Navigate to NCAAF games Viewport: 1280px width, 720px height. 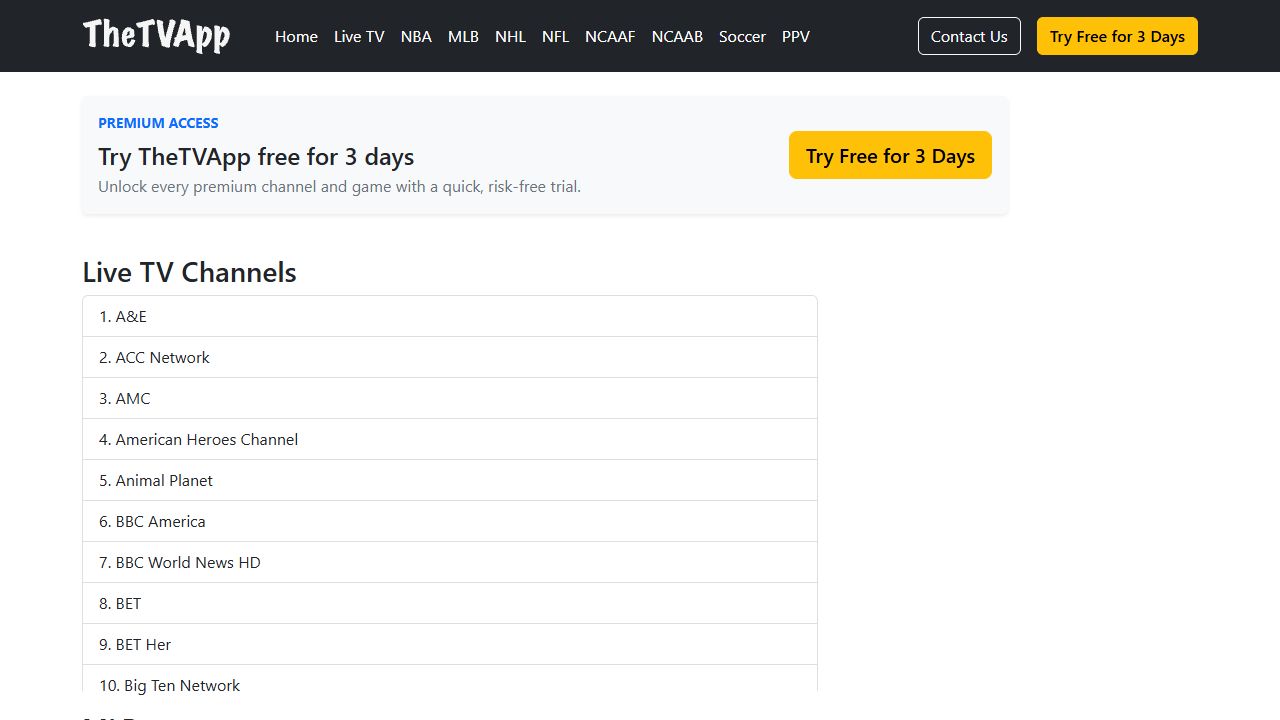pyautogui.click(x=610, y=36)
